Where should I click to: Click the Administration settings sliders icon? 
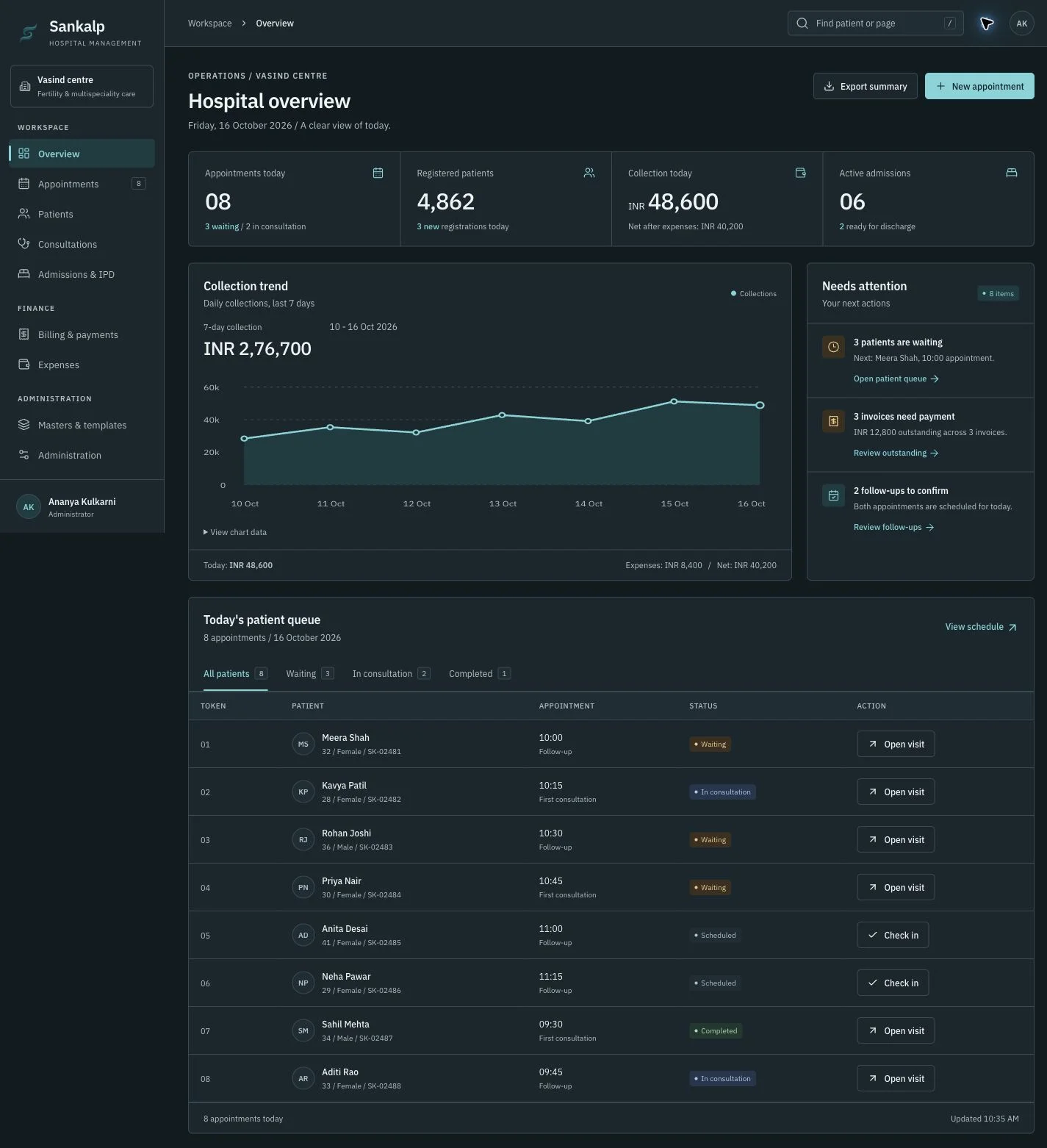click(x=24, y=455)
